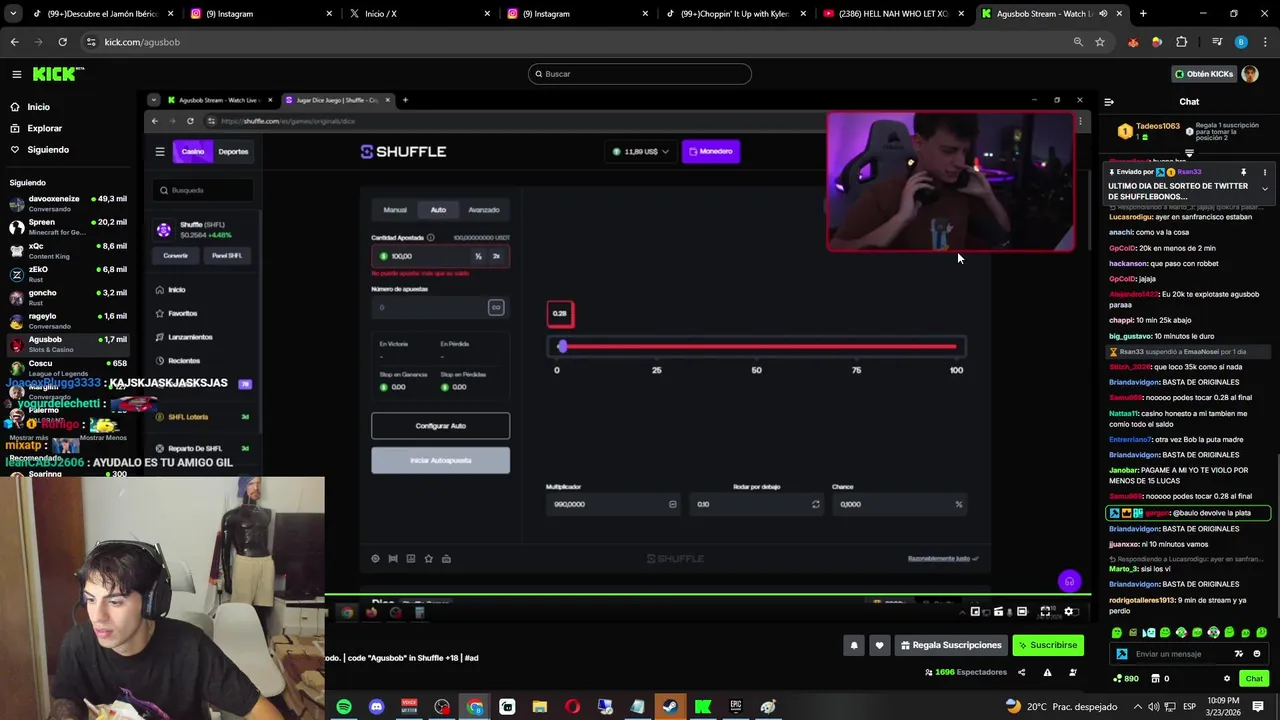Image resolution: width=1280 pixels, height=720 pixels.
Task: Switch to Inicio / X browser tab
Action: point(421,14)
